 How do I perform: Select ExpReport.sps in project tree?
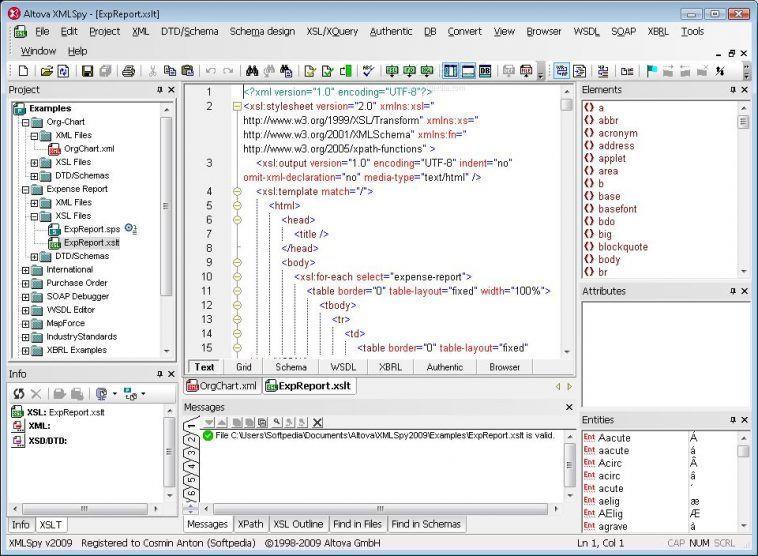coord(92,229)
